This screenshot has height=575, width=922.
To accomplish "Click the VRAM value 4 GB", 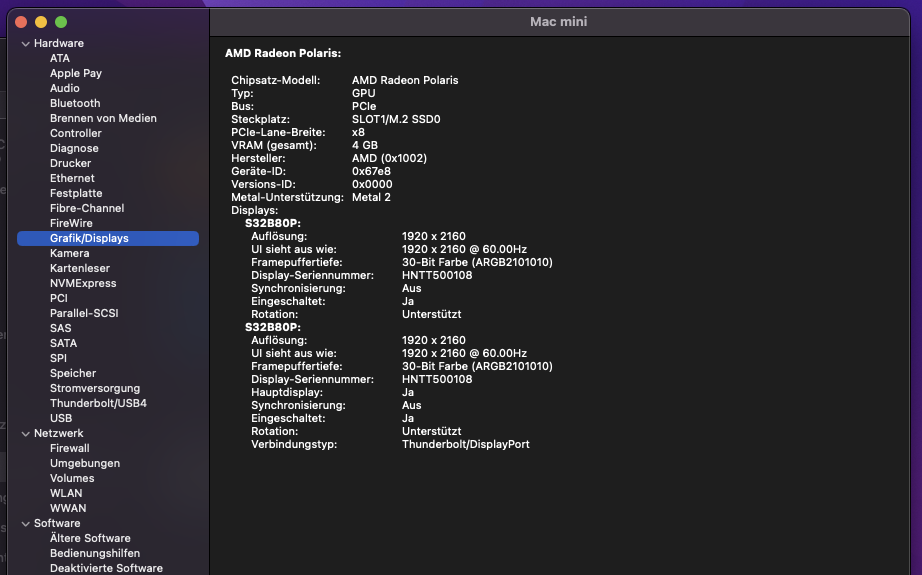I will tap(365, 145).
